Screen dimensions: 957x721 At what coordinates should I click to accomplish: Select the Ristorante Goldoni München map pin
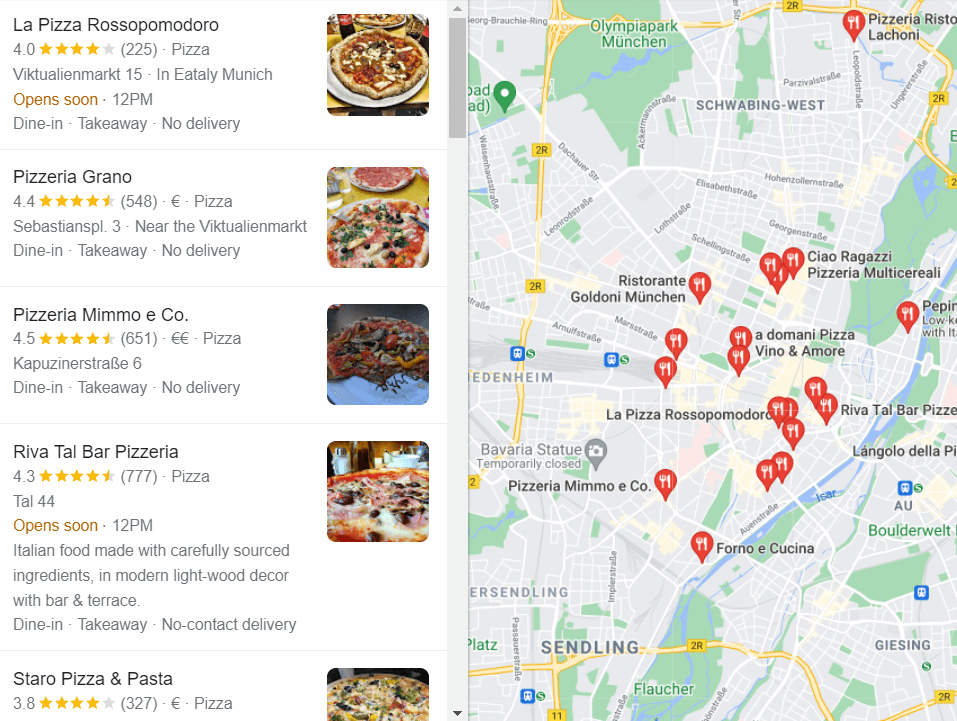coord(699,286)
